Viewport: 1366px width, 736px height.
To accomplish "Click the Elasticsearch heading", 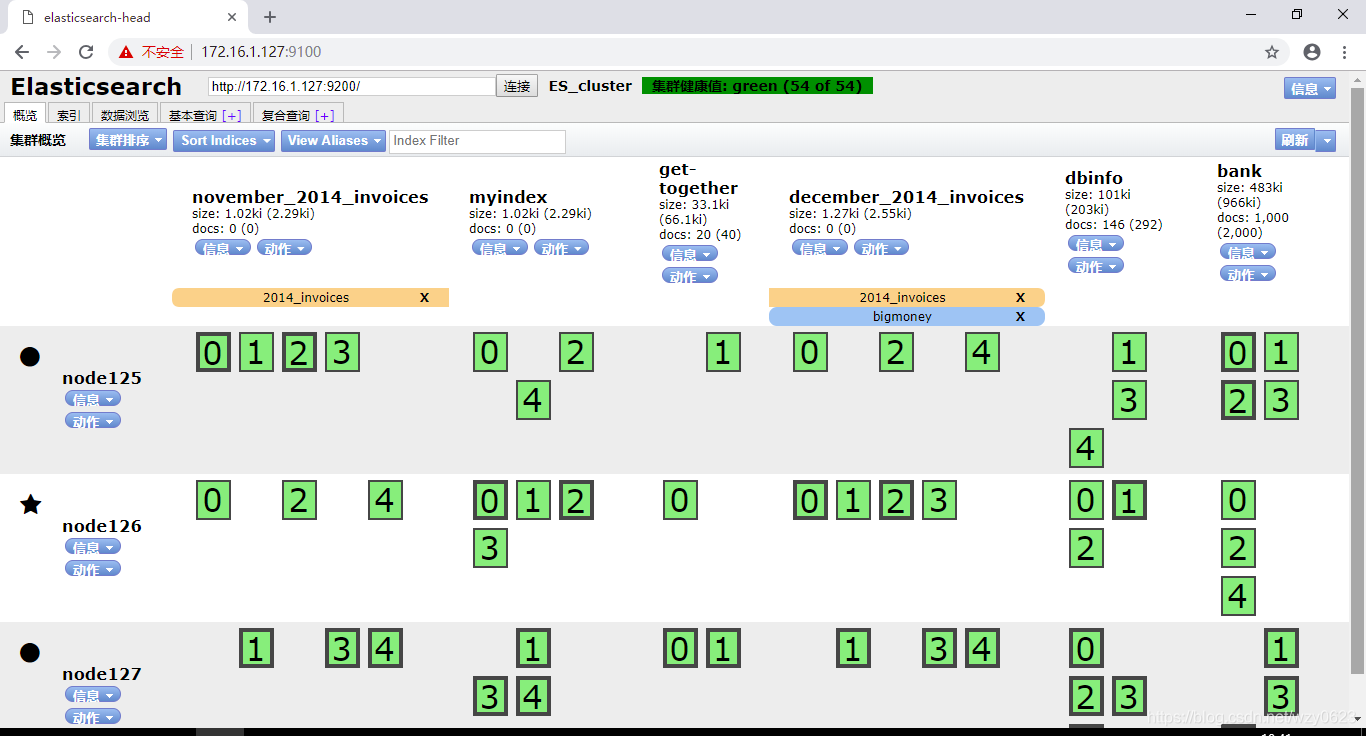I will (96, 87).
